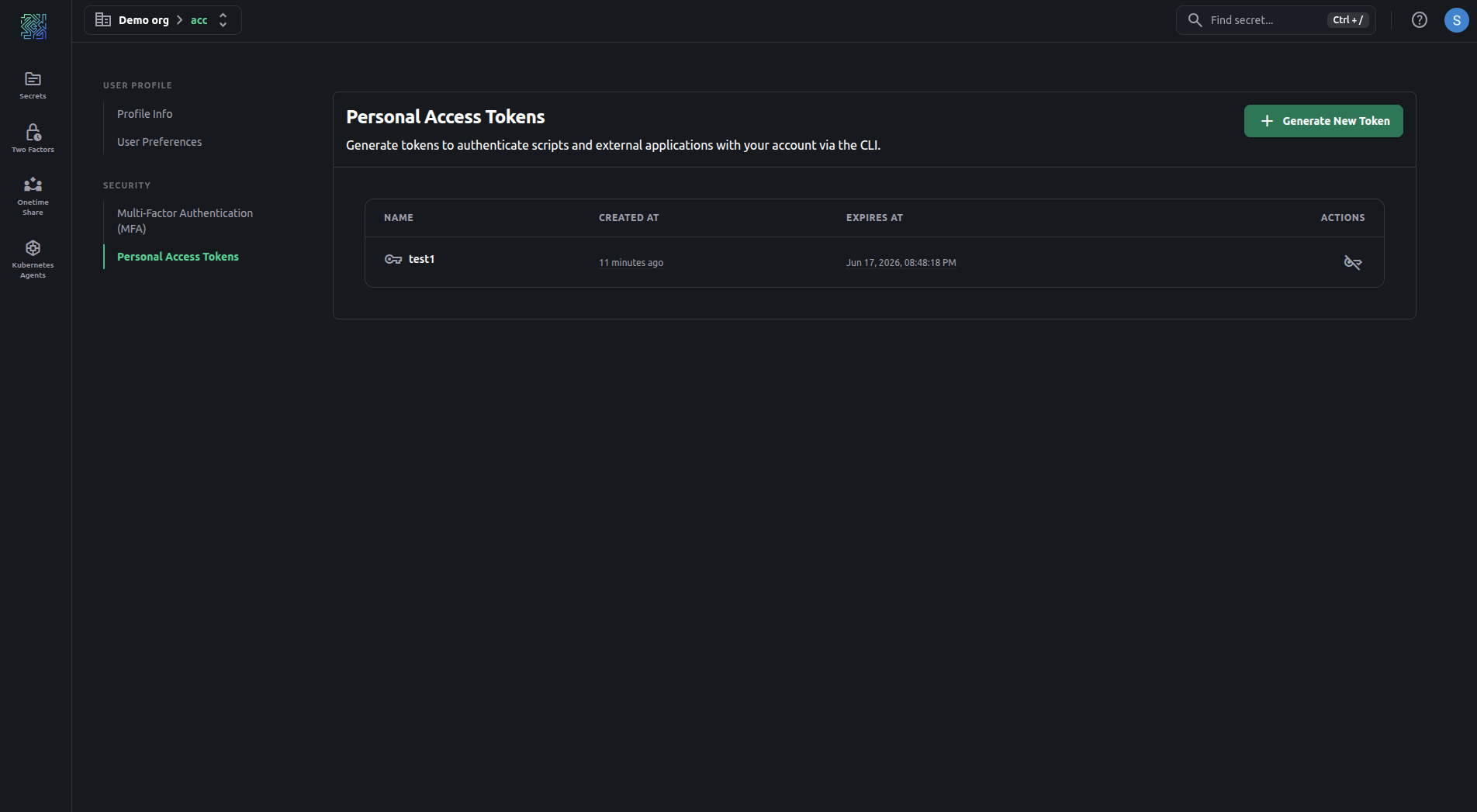Click the '11 minutes ago' created time

[631, 263]
